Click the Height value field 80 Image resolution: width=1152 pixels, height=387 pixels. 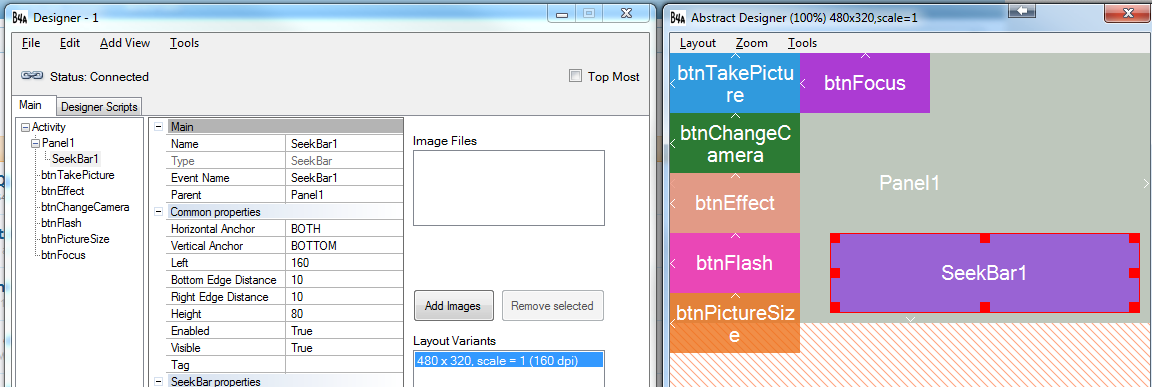[344, 314]
